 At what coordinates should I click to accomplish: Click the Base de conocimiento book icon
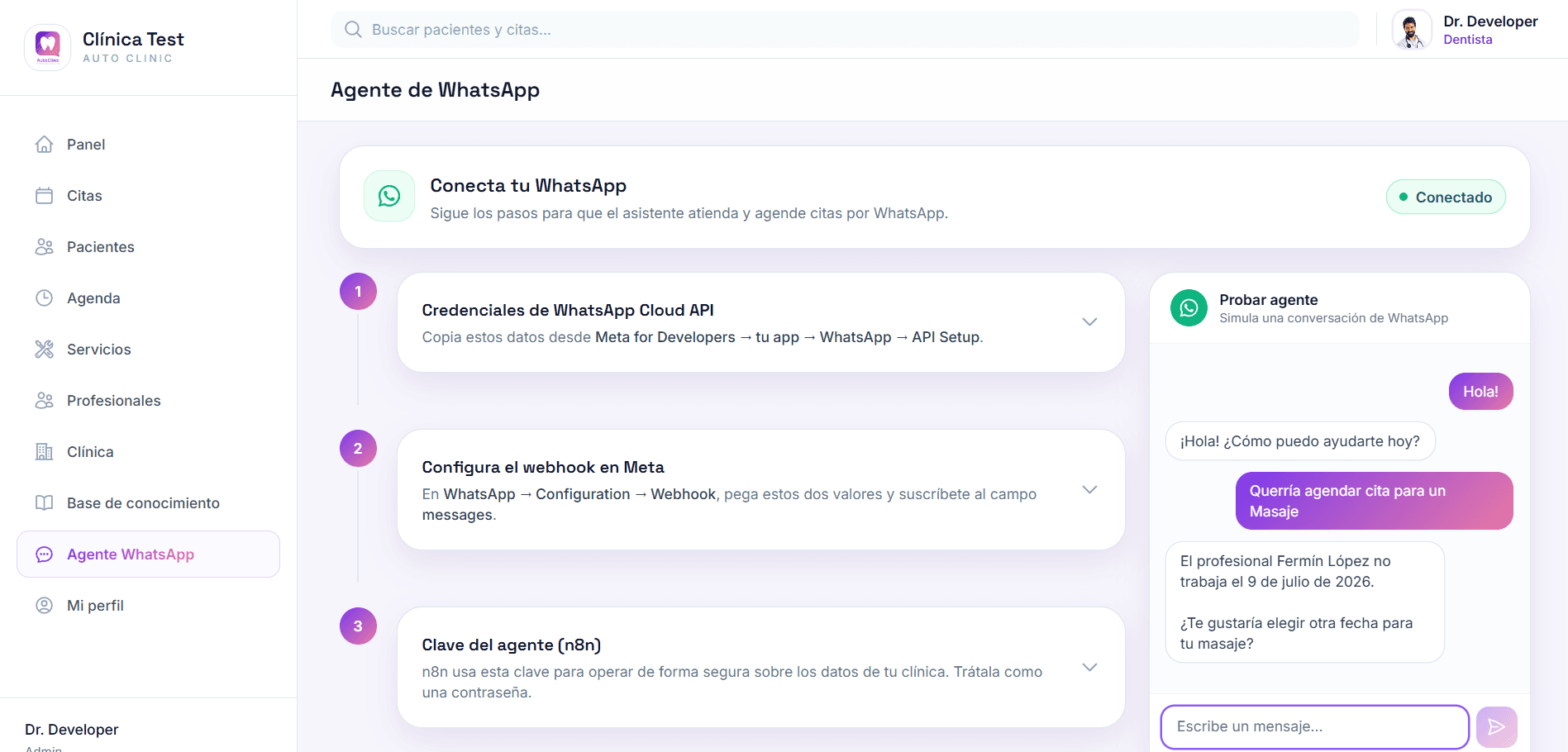point(45,503)
